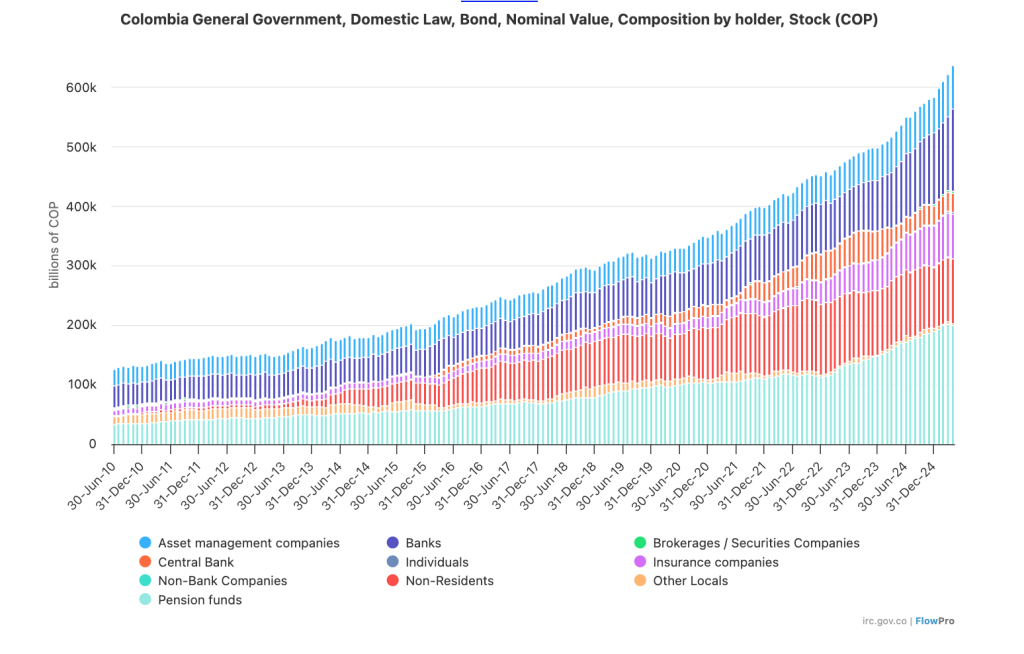
Task: Click the 300k y-axis tick label
Action: coord(80,266)
